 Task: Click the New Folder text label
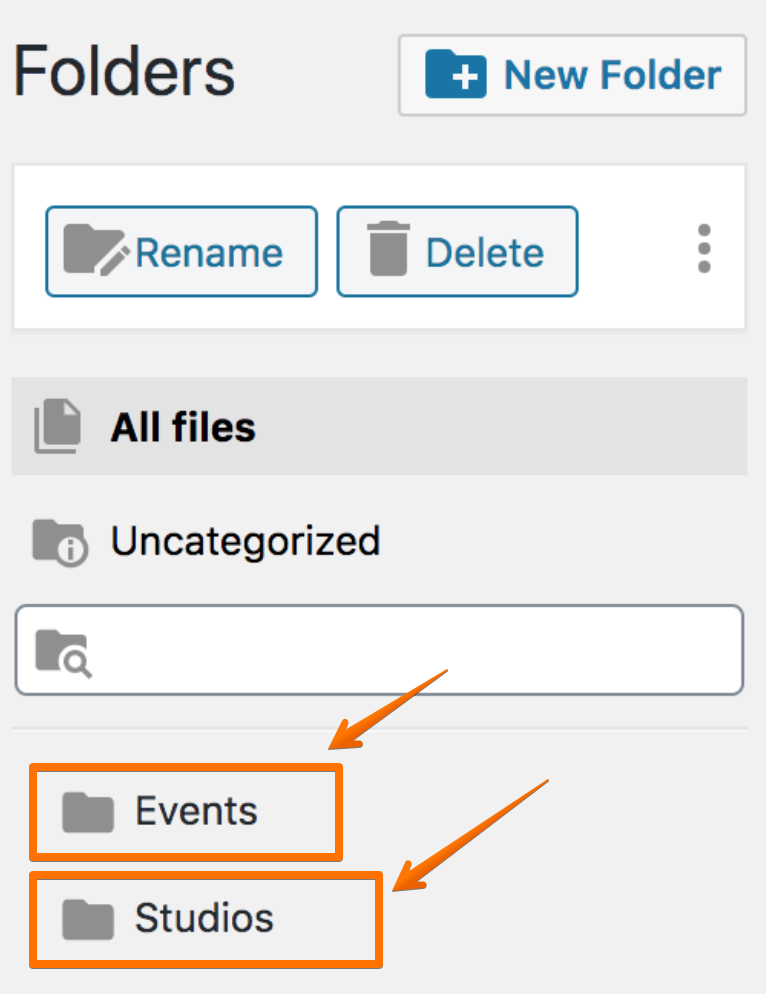click(613, 75)
